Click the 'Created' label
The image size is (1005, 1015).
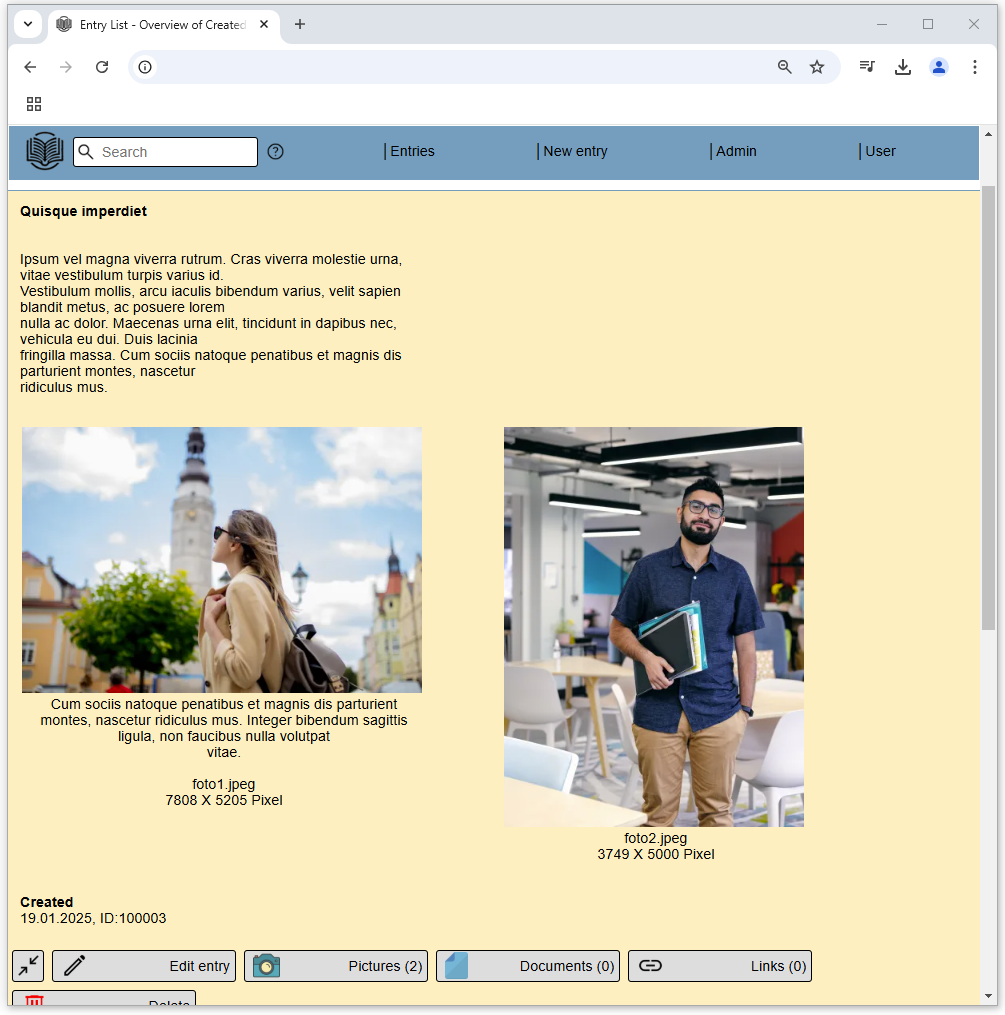(x=47, y=902)
